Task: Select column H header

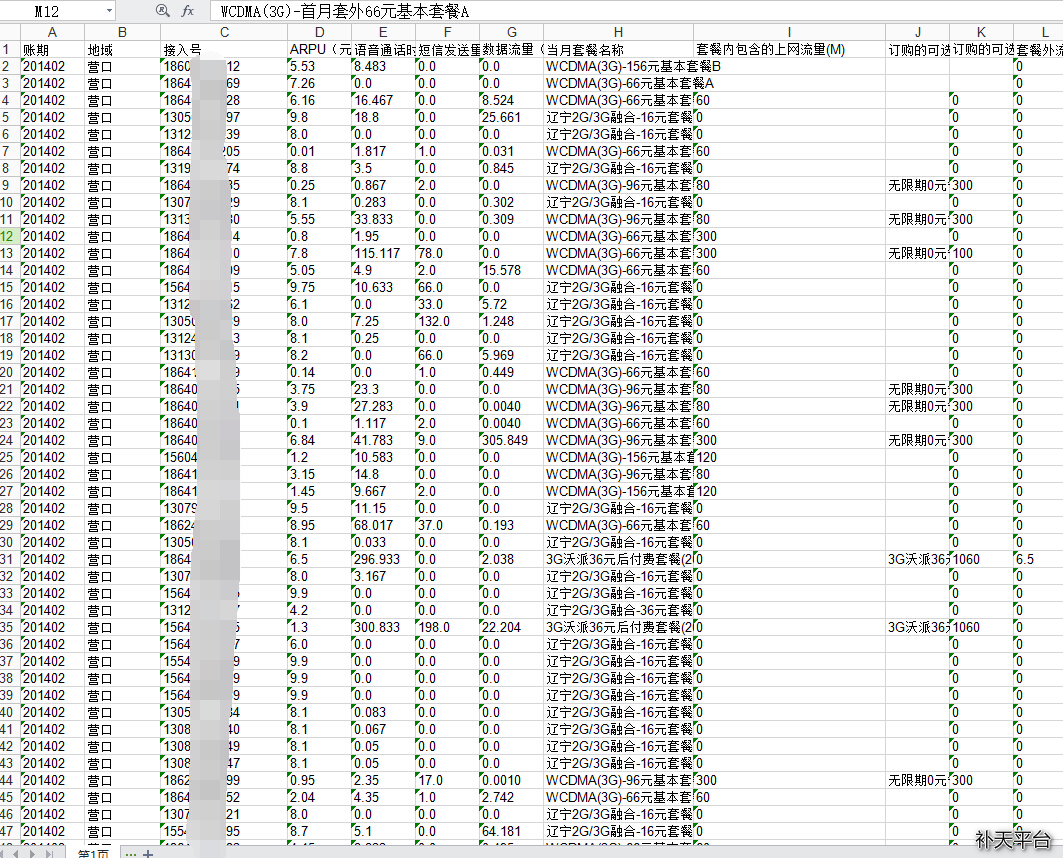Action: (x=618, y=32)
